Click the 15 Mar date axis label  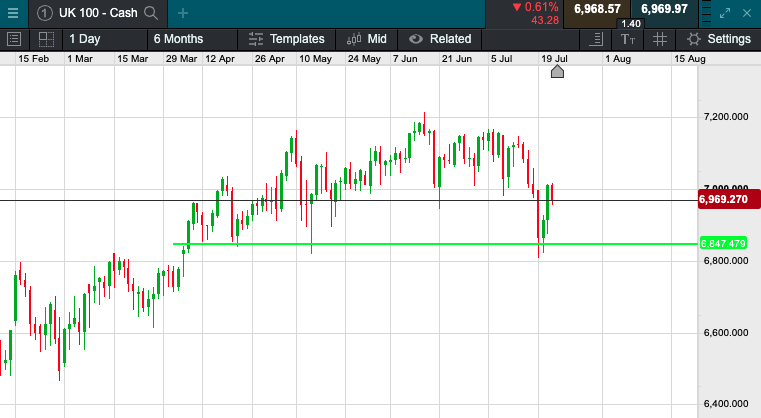click(132, 59)
